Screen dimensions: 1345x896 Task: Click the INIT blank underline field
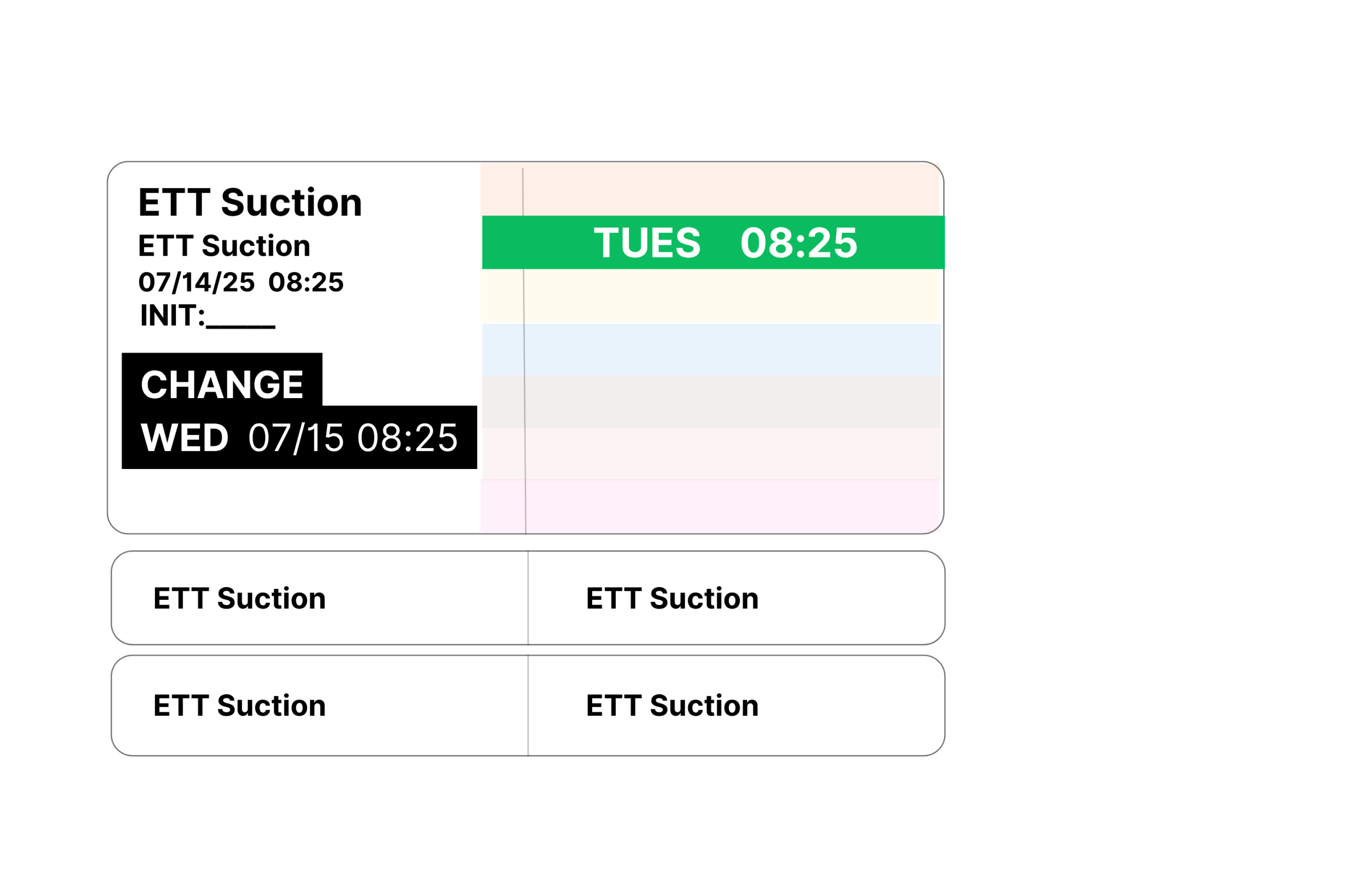241,326
